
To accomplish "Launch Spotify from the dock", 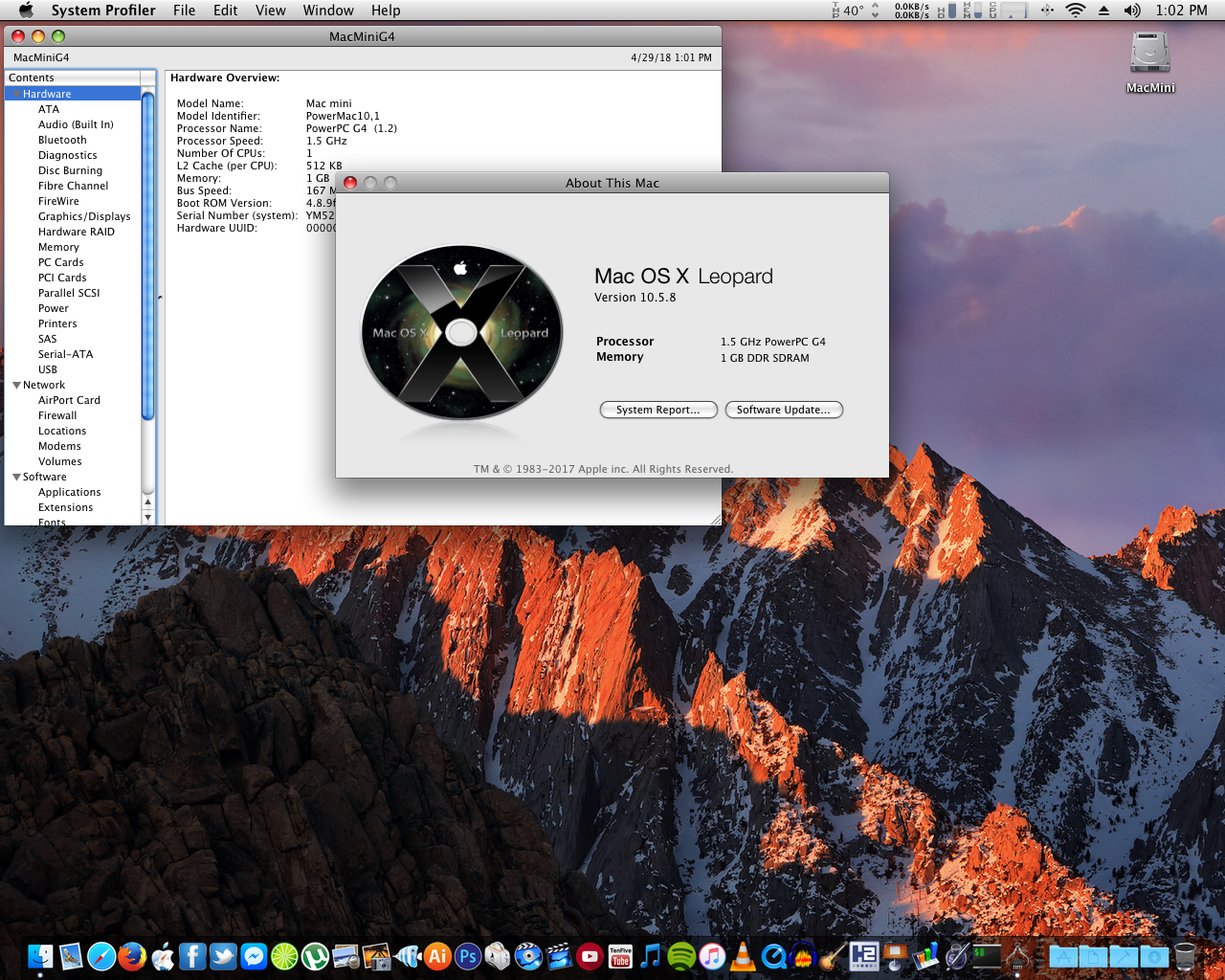I will (681, 956).
